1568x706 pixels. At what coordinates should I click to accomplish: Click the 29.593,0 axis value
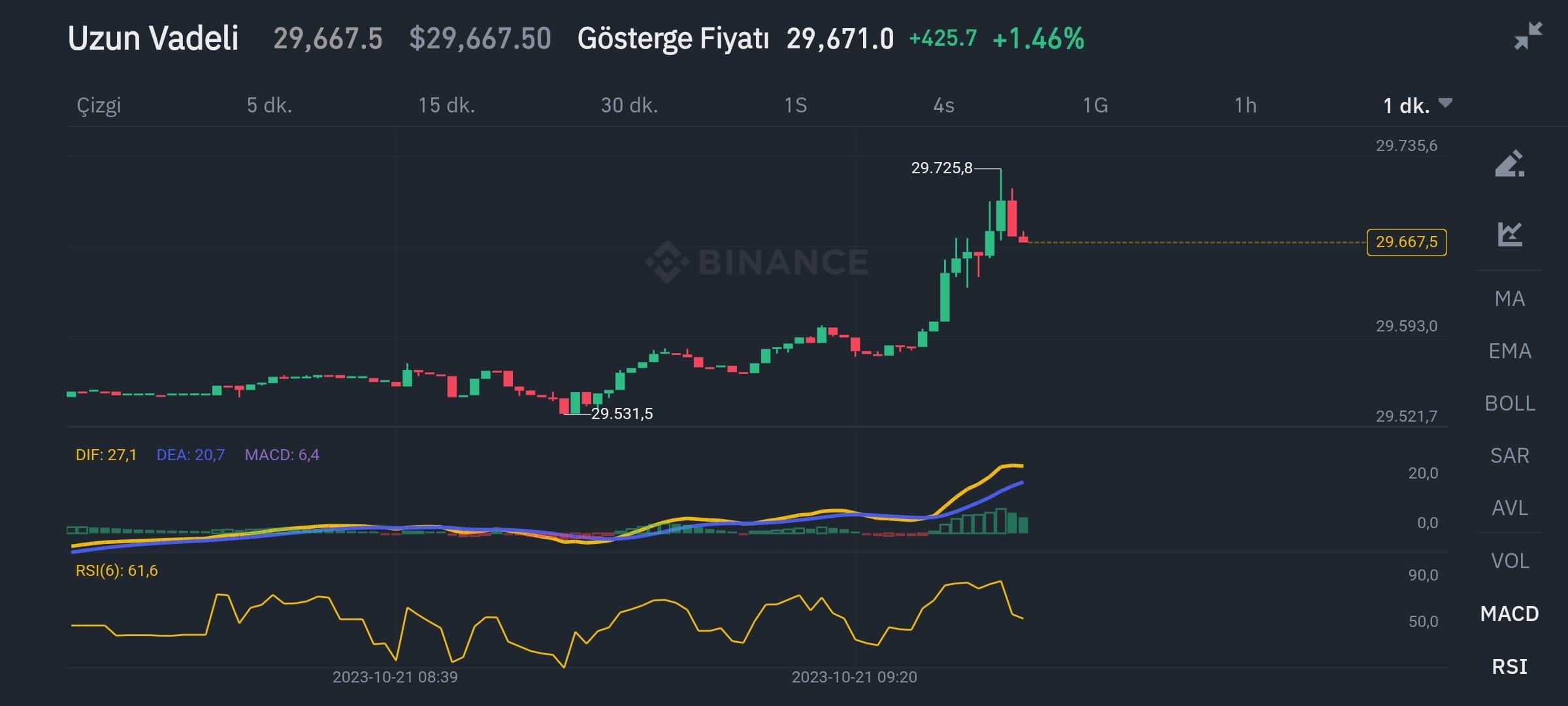1406,326
